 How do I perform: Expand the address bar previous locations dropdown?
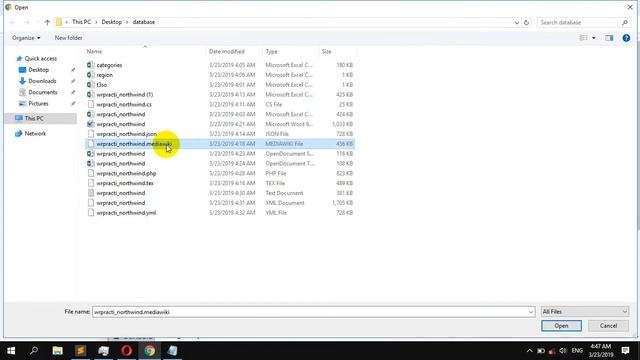517,22
